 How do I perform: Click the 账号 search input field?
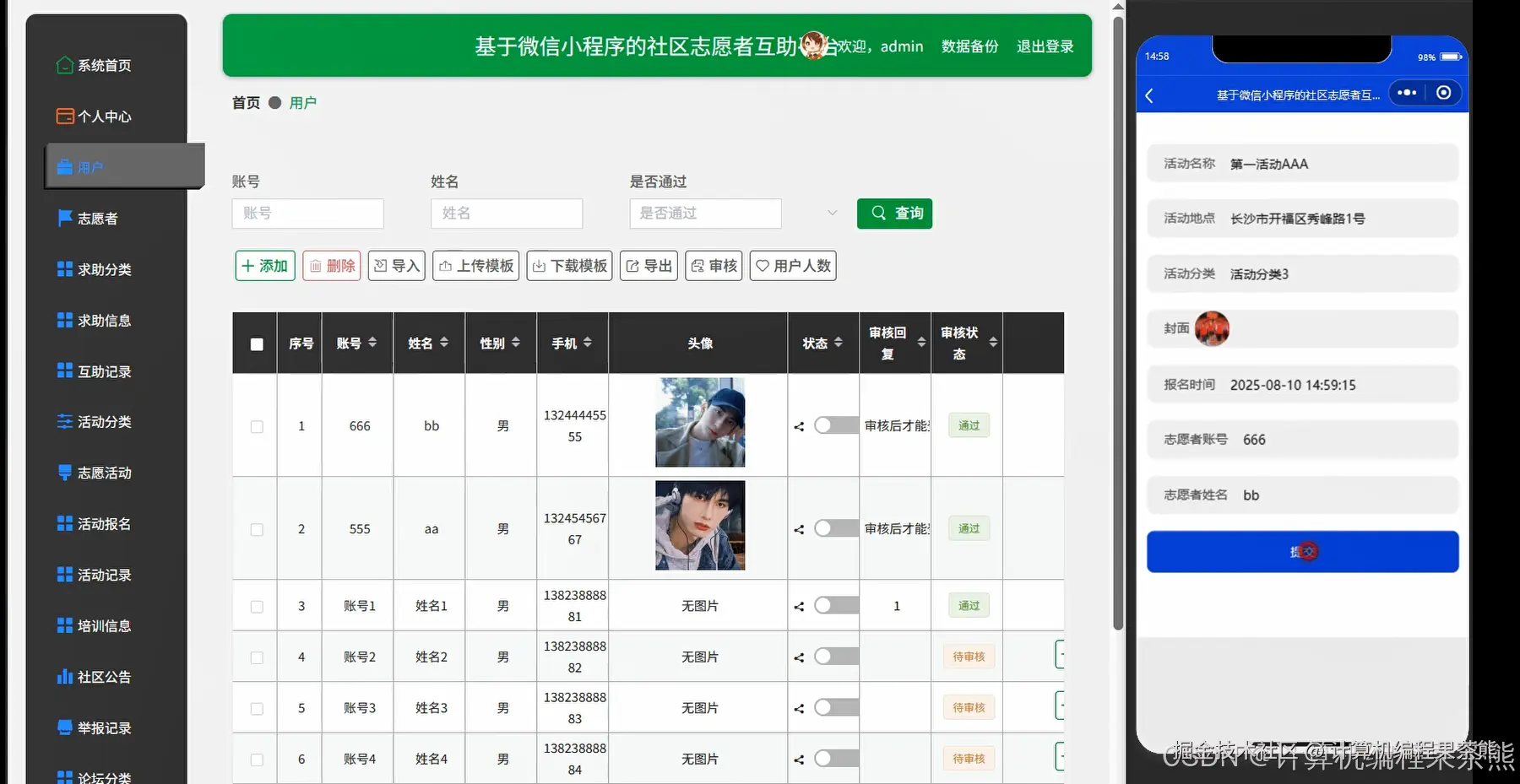click(307, 214)
